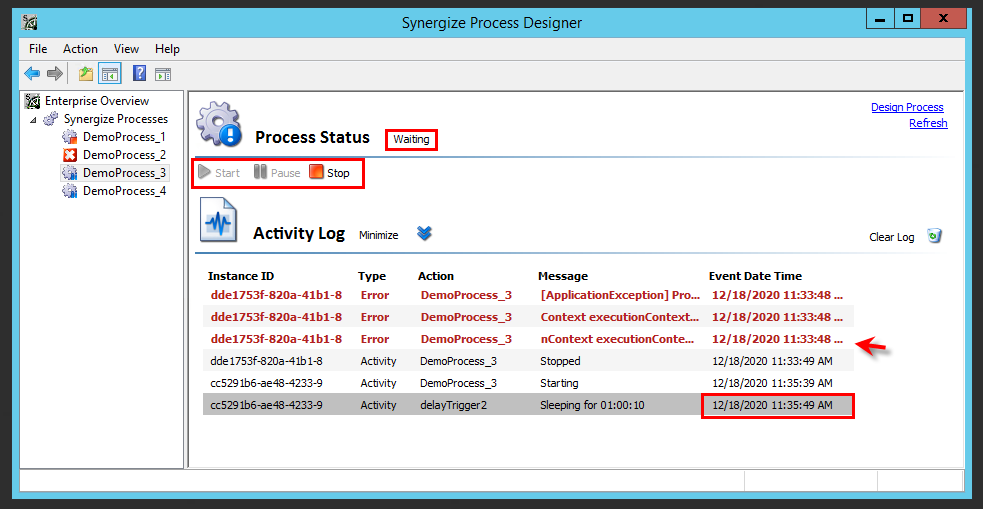Select the 'Sleeping for 01:00:10' message
The image size is (983, 509).
point(592,406)
